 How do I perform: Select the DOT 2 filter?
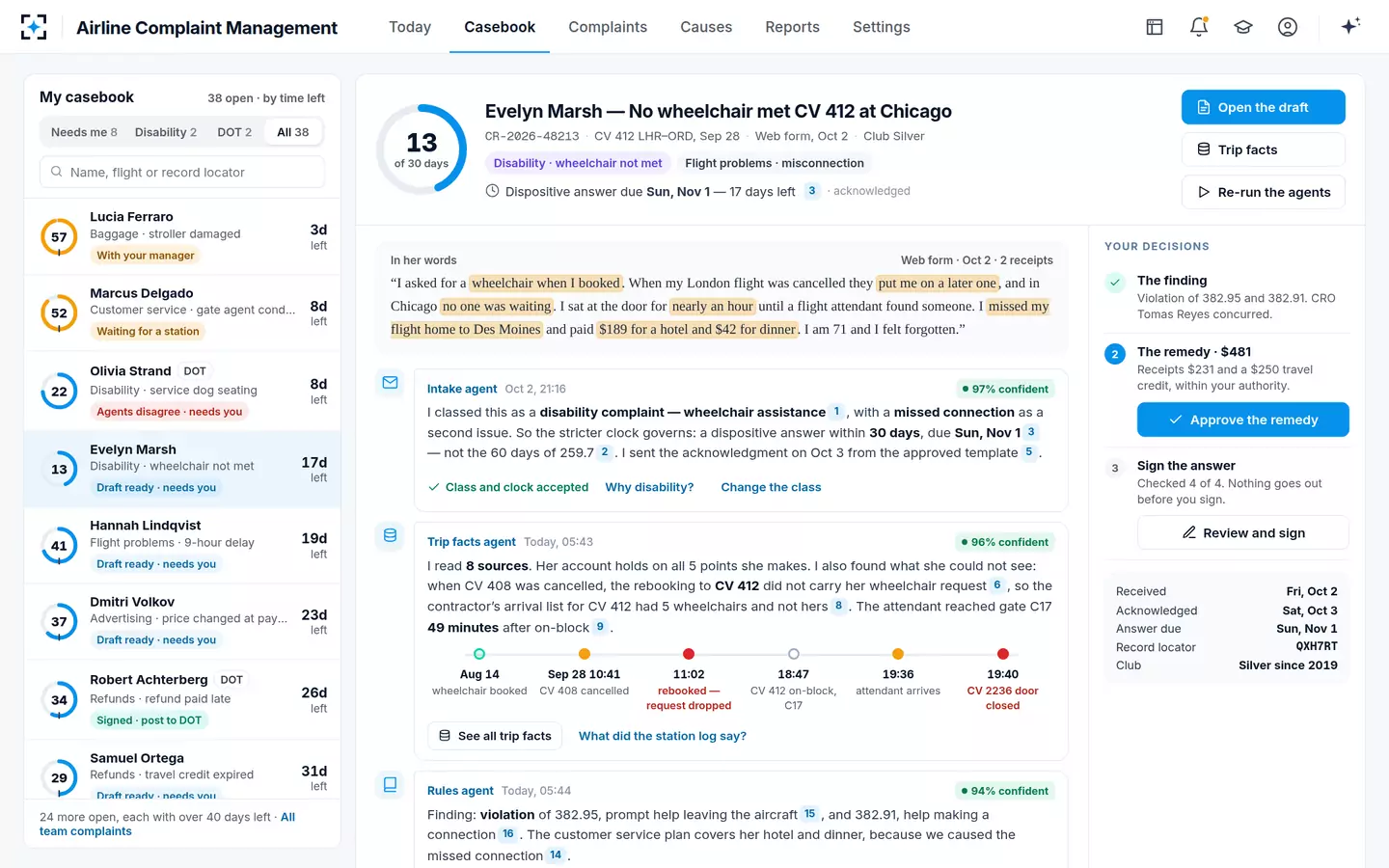tap(234, 132)
